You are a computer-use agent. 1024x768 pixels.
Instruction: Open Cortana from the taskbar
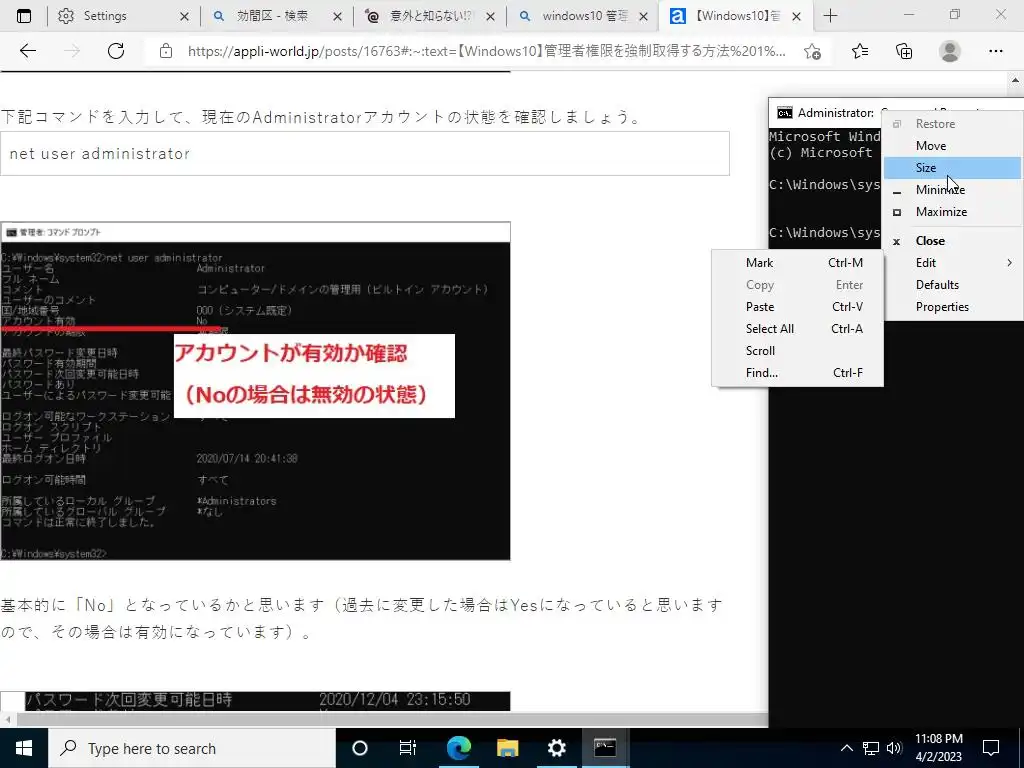coord(360,748)
